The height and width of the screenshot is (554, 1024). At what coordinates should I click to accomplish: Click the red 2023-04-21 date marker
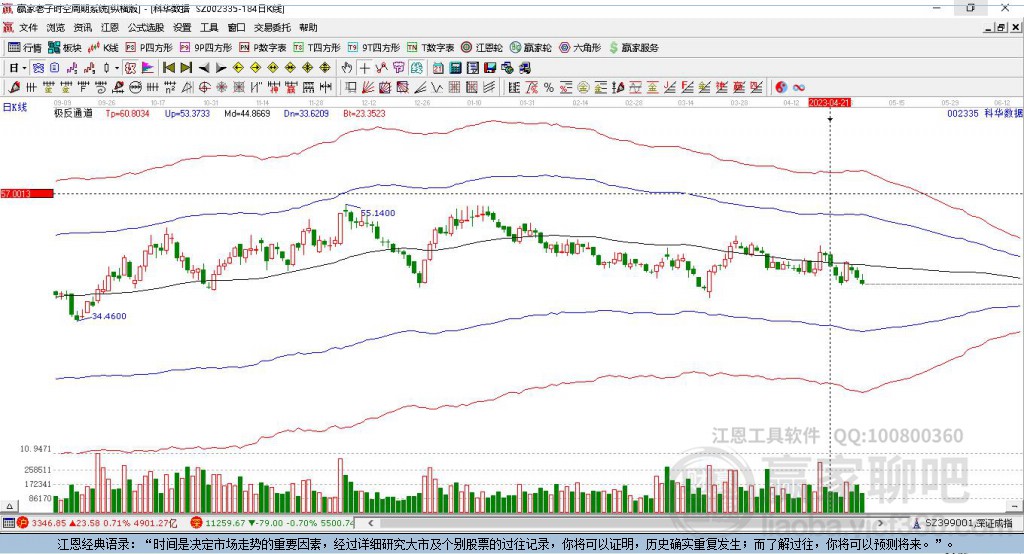pyautogui.click(x=829, y=103)
